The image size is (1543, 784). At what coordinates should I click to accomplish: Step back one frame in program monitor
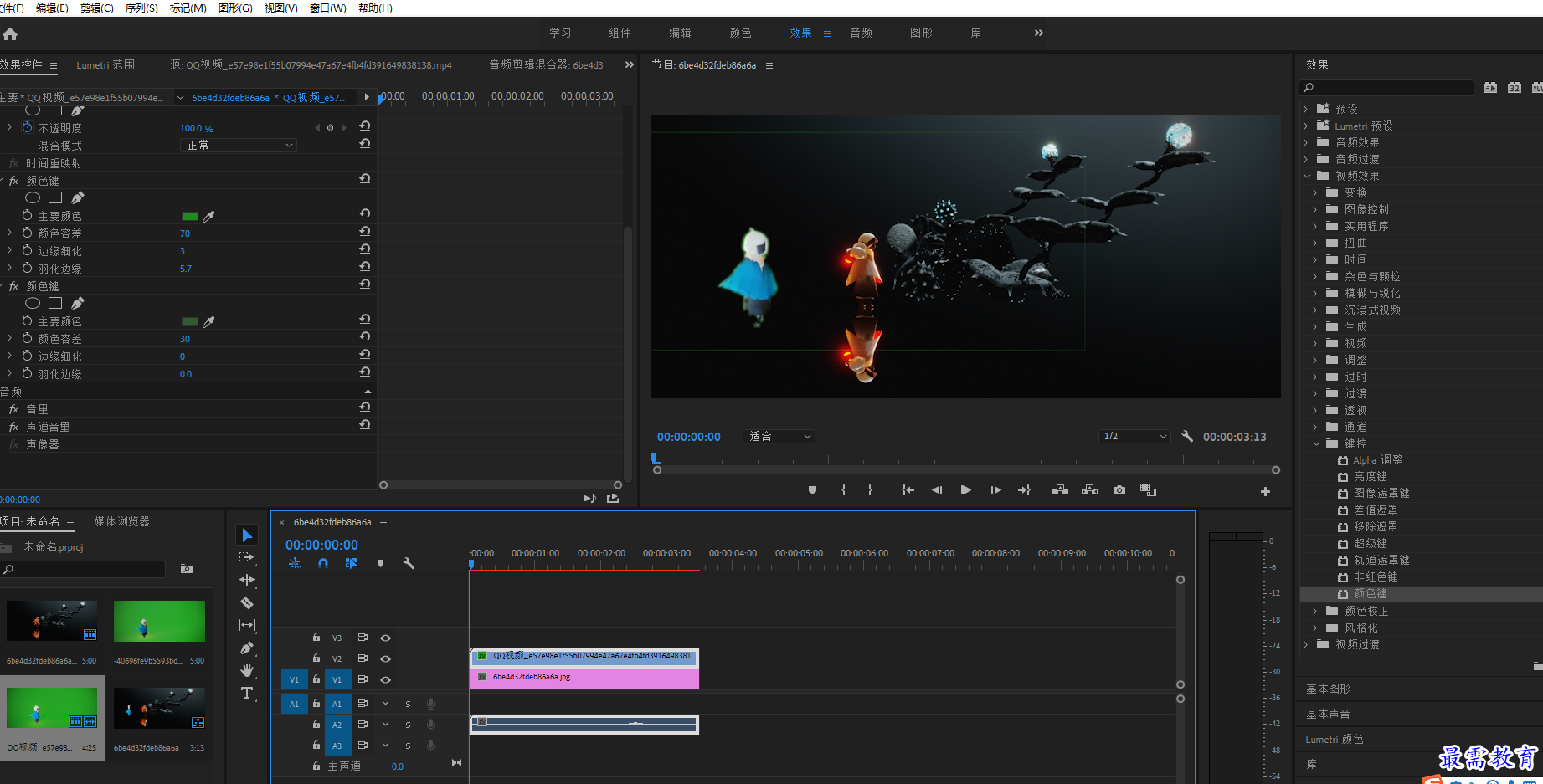tap(937, 490)
